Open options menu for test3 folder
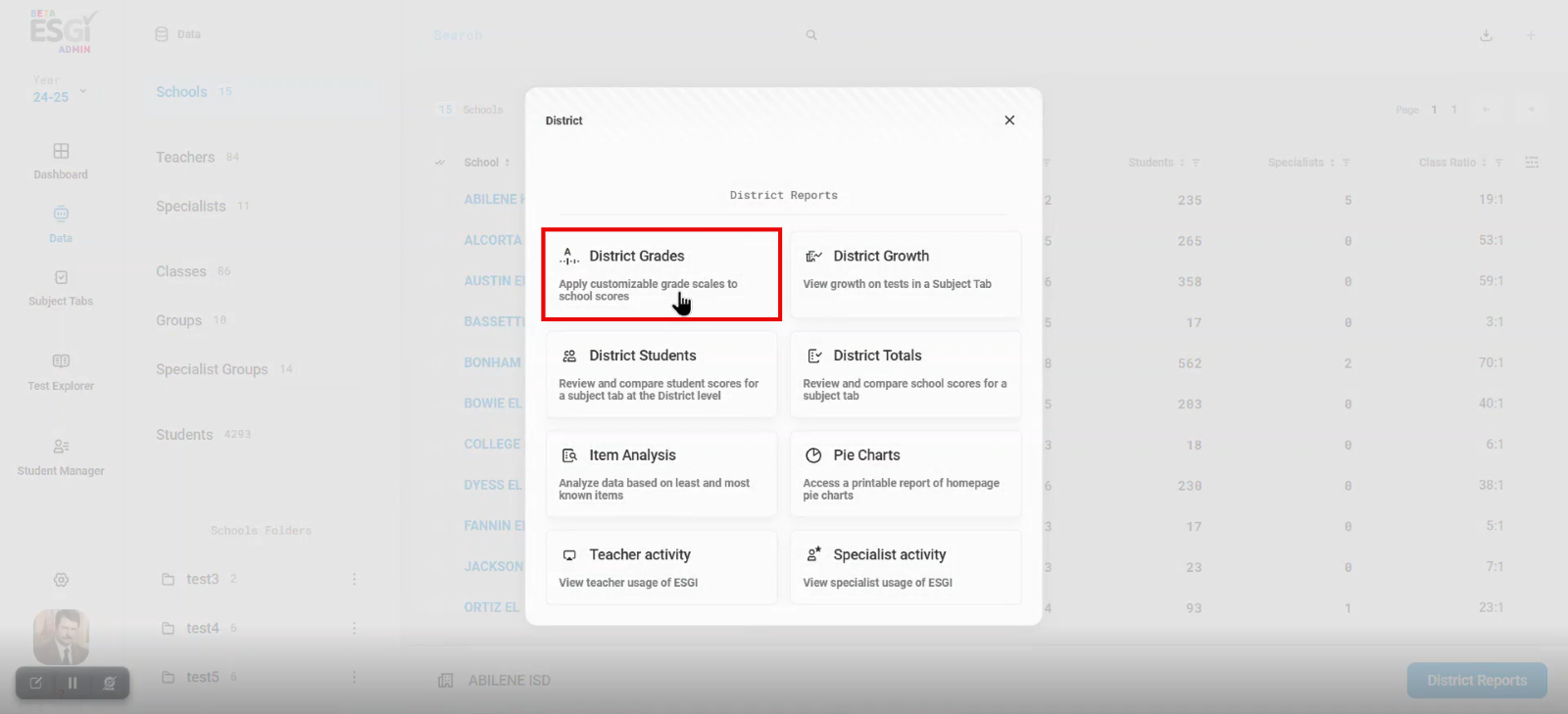 [354, 580]
